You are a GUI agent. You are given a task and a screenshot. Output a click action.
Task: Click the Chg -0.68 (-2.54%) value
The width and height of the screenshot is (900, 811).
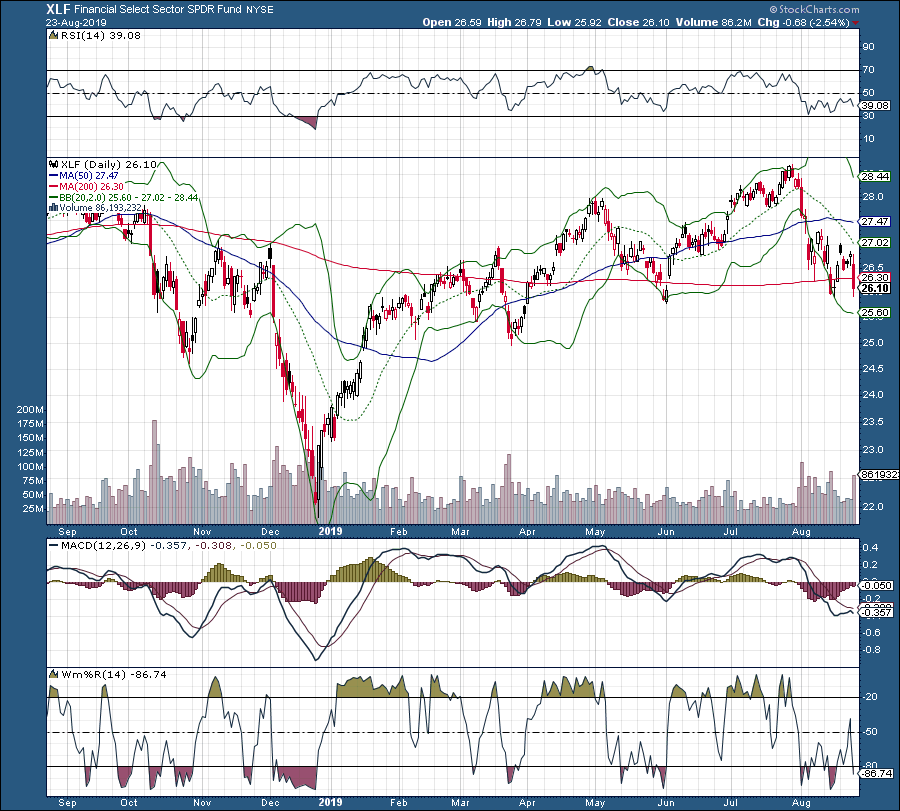point(804,22)
